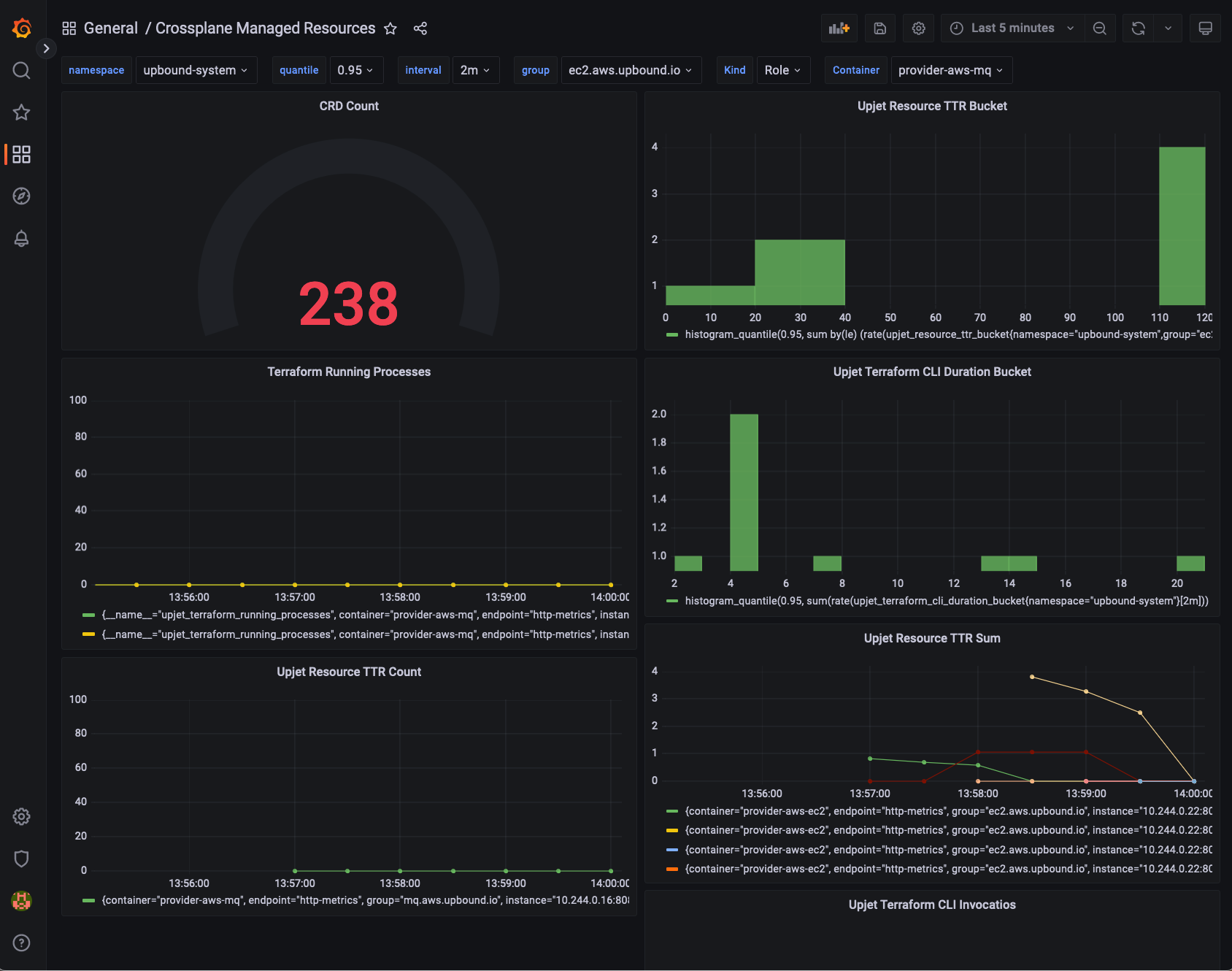Image resolution: width=1232 pixels, height=971 pixels.
Task: Toggle the green series in Terraform Running Processes legend
Action: 365,615
